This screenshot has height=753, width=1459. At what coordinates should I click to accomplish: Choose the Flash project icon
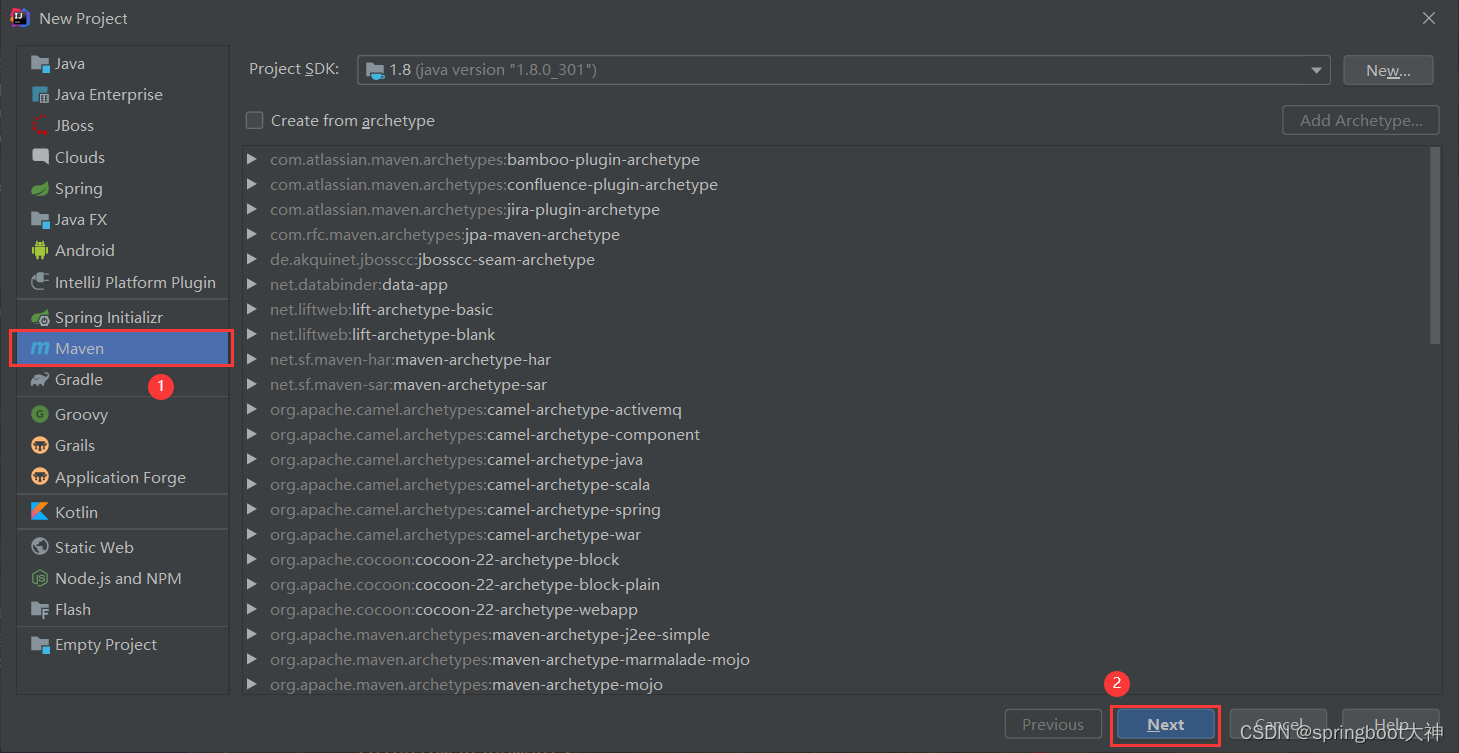pyautogui.click(x=40, y=610)
